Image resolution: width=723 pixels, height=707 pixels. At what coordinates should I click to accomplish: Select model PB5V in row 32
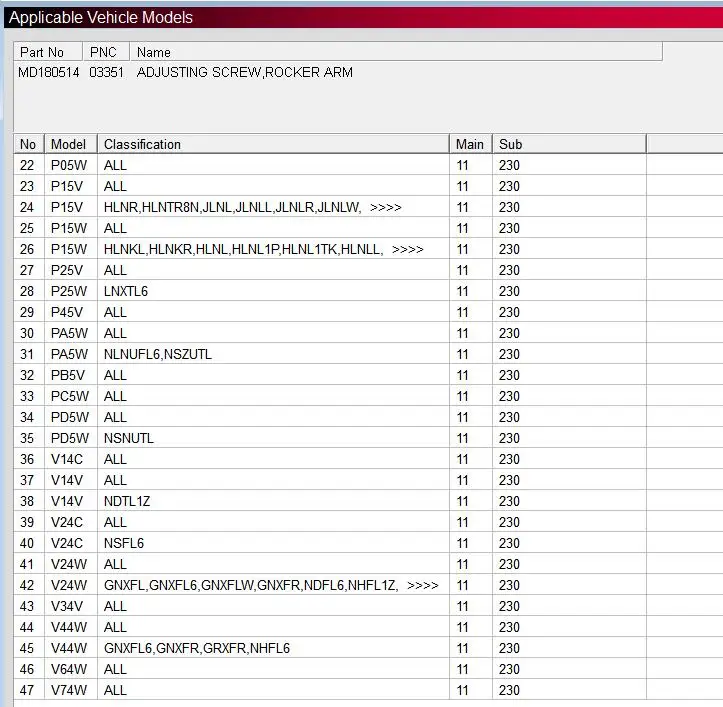[68, 375]
